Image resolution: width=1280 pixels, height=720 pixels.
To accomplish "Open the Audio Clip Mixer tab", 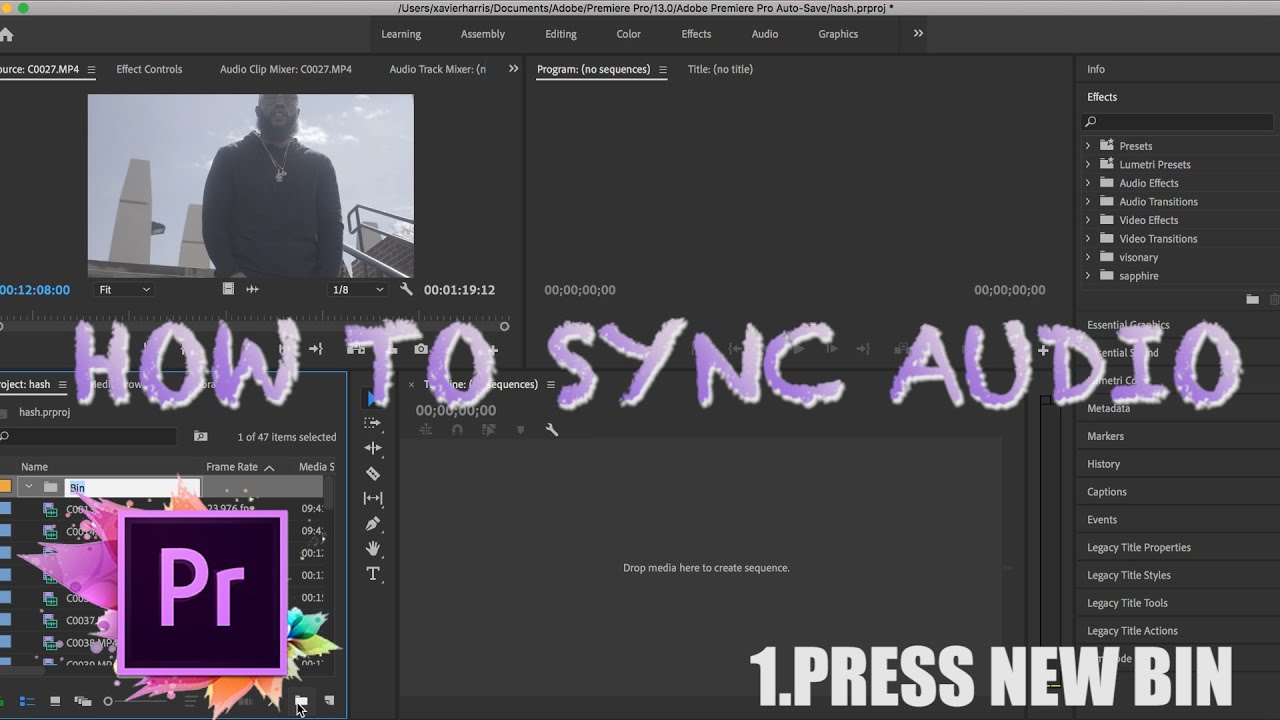I will coord(286,69).
